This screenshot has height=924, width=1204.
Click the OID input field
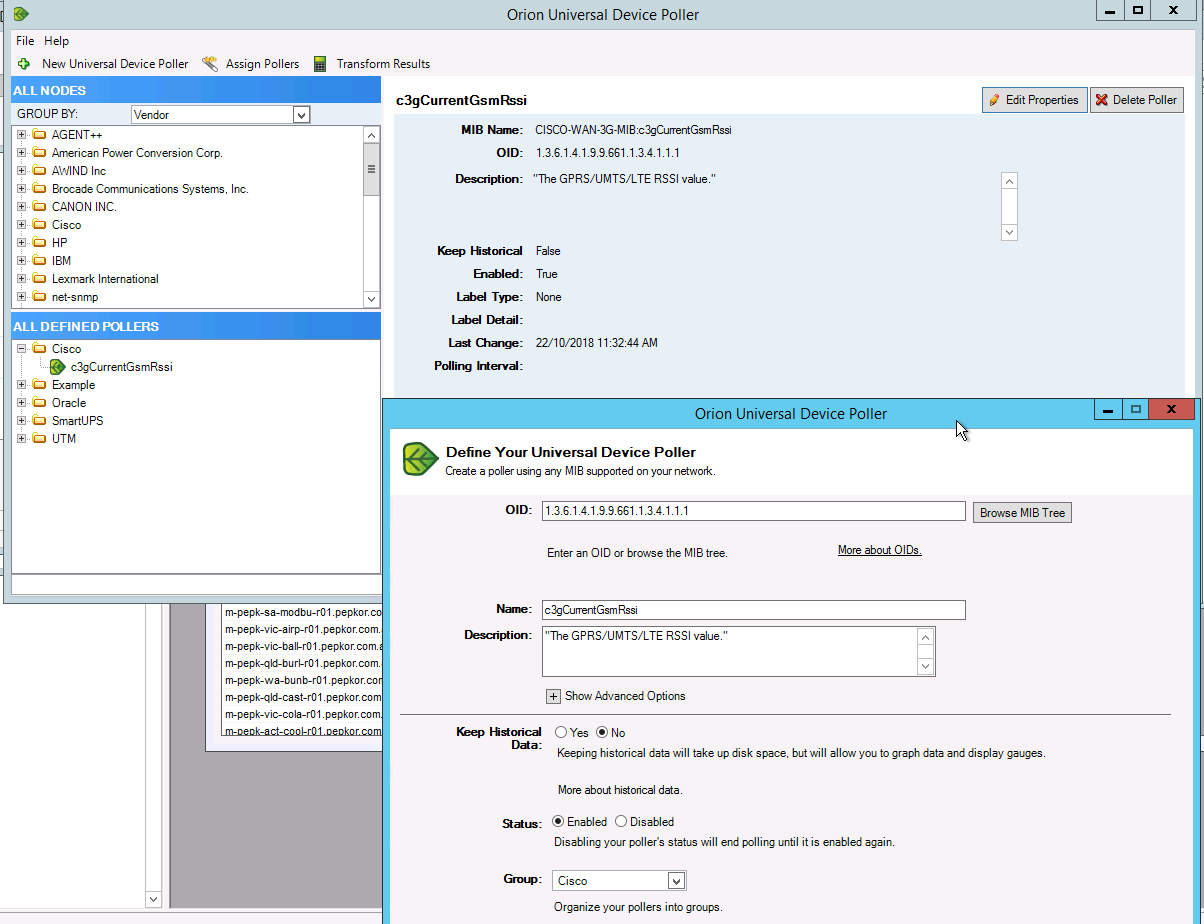[x=754, y=511]
